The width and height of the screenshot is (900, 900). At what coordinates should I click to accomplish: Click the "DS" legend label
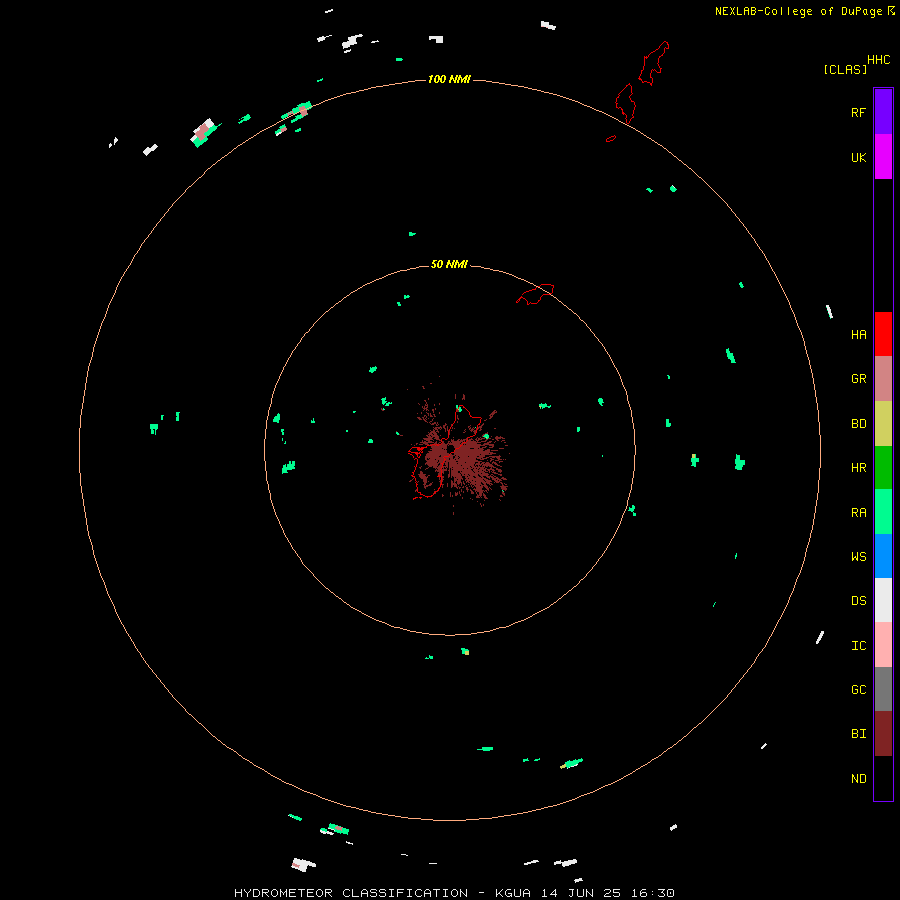tap(859, 600)
